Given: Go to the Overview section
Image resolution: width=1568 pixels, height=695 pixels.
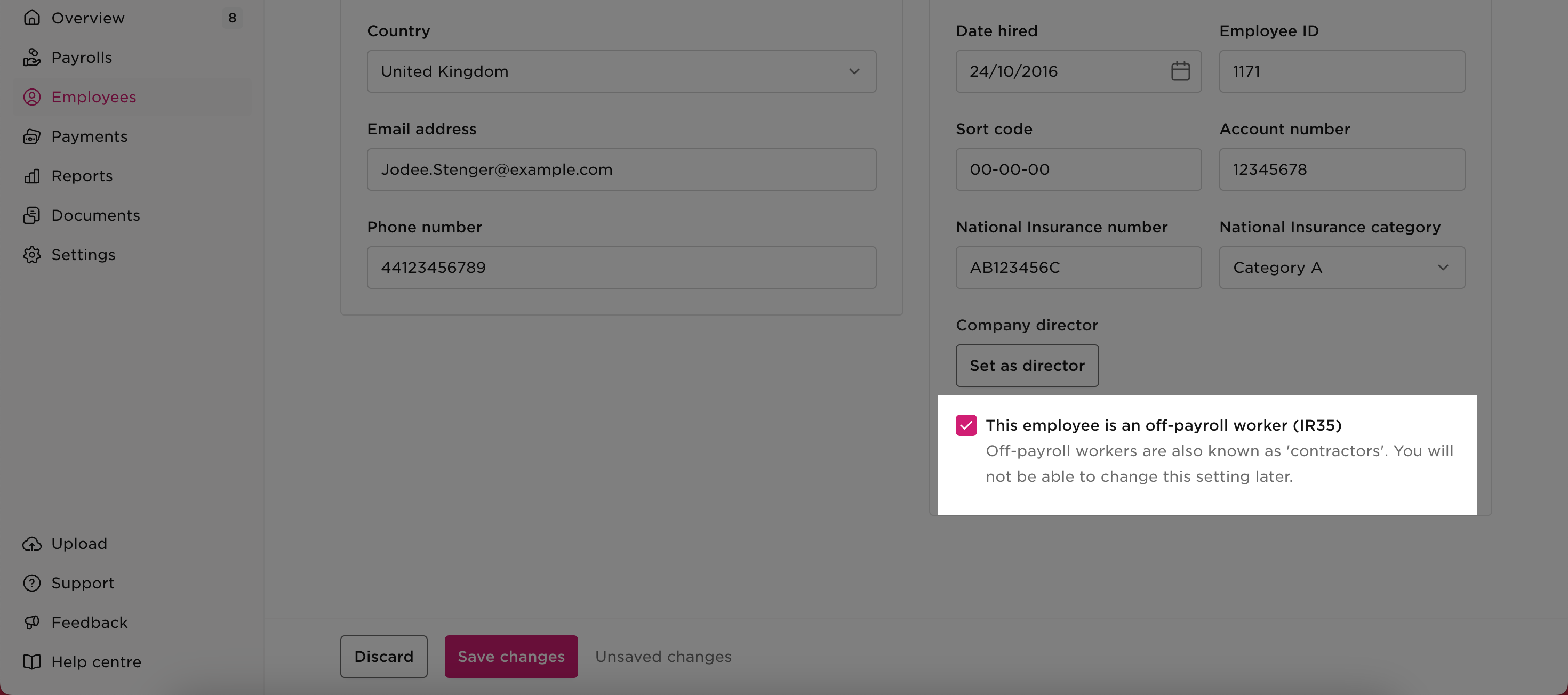Looking at the screenshot, I should [87, 18].
